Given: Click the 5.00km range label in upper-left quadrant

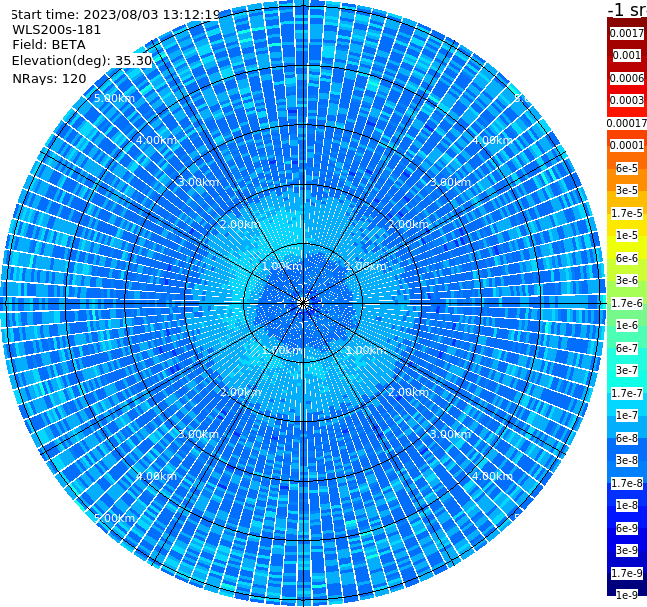Looking at the screenshot, I should tap(114, 98).
